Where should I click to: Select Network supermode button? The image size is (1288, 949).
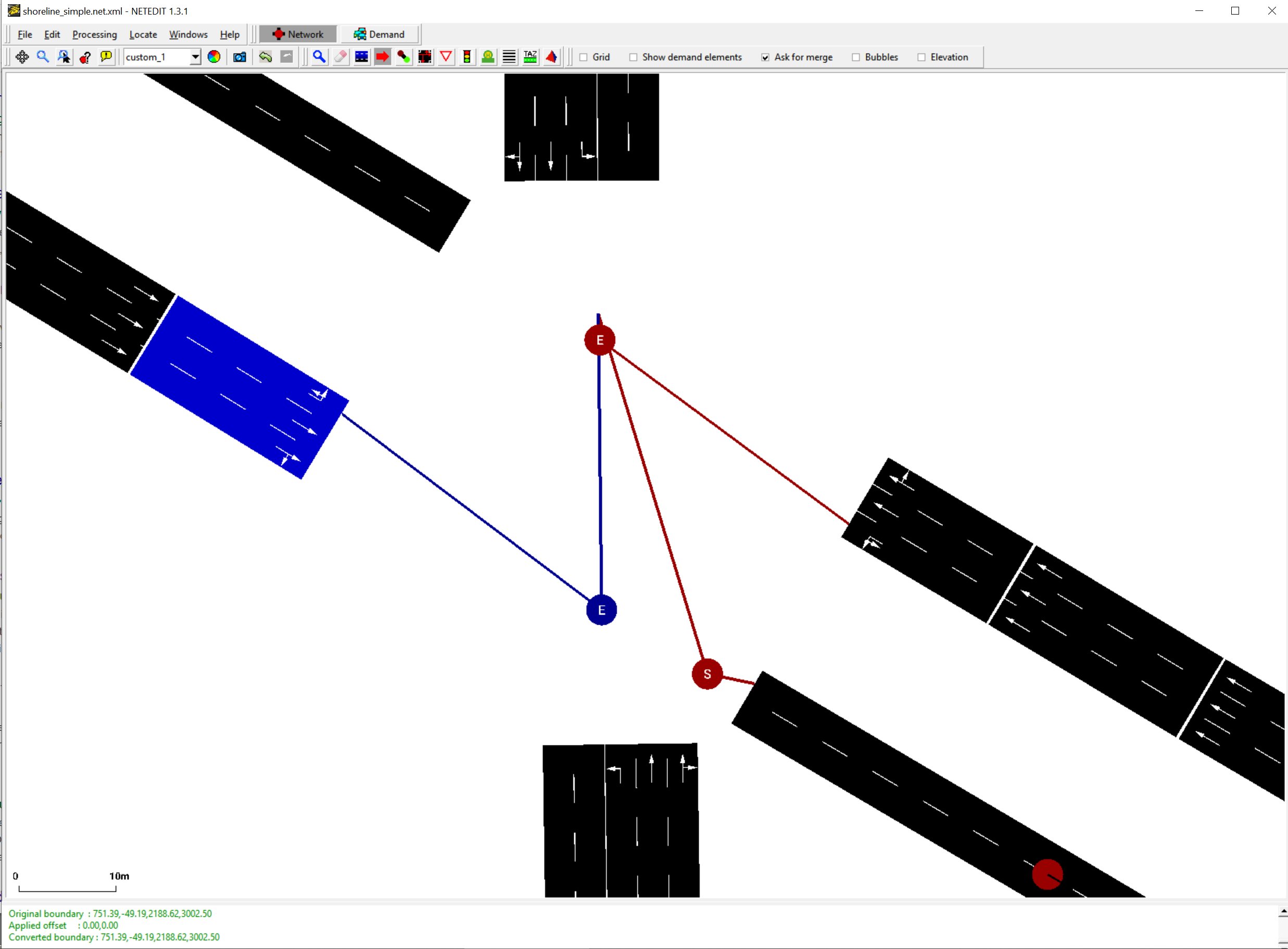coord(298,34)
